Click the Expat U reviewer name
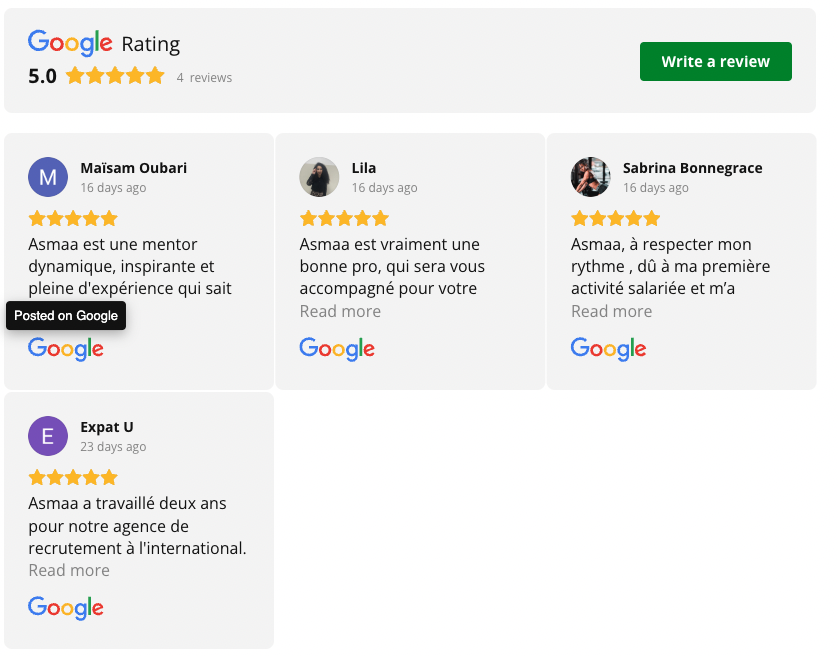The height and width of the screenshot is (656, 838). click(107, 427)
